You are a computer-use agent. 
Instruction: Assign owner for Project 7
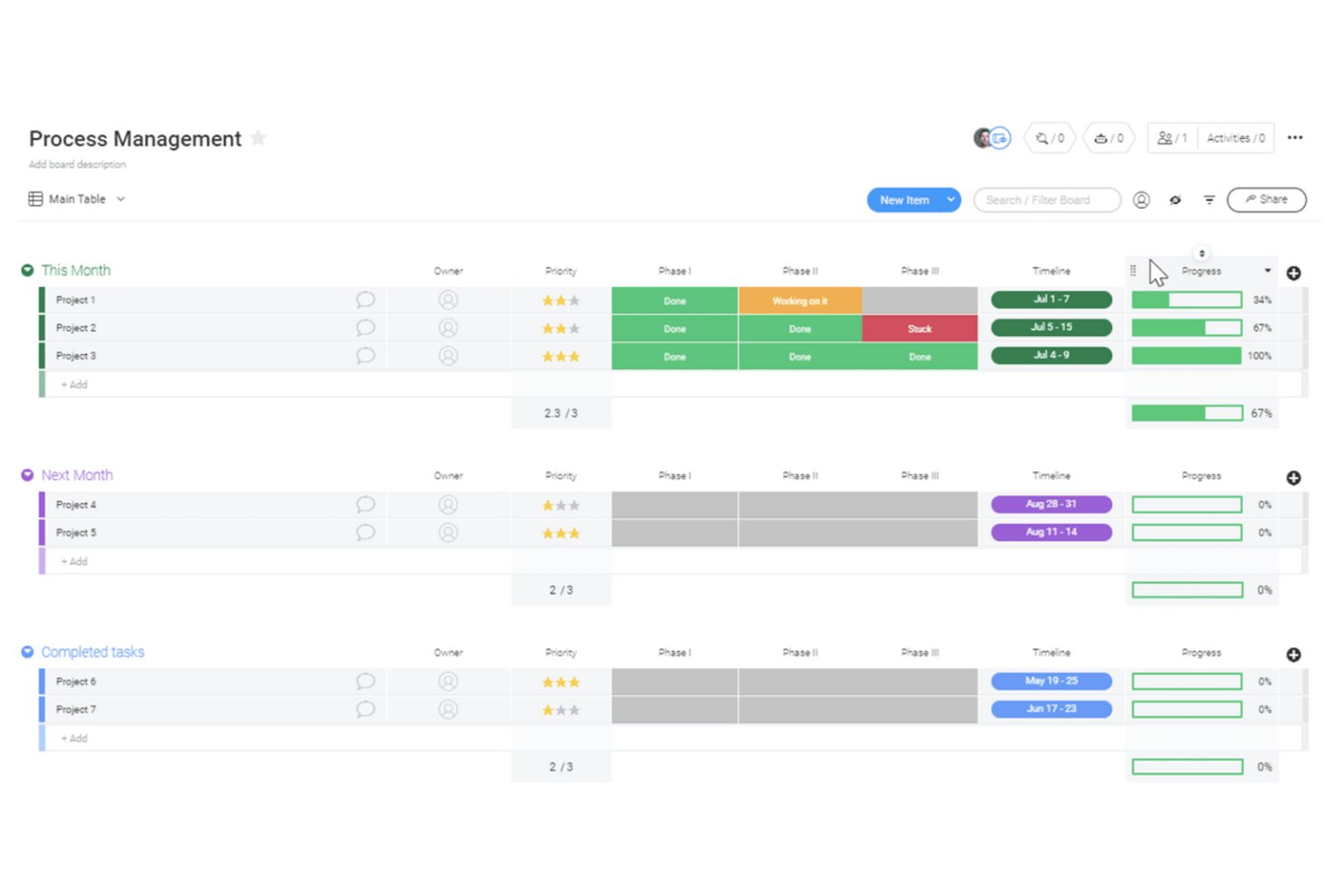click(x=448, y=710)
